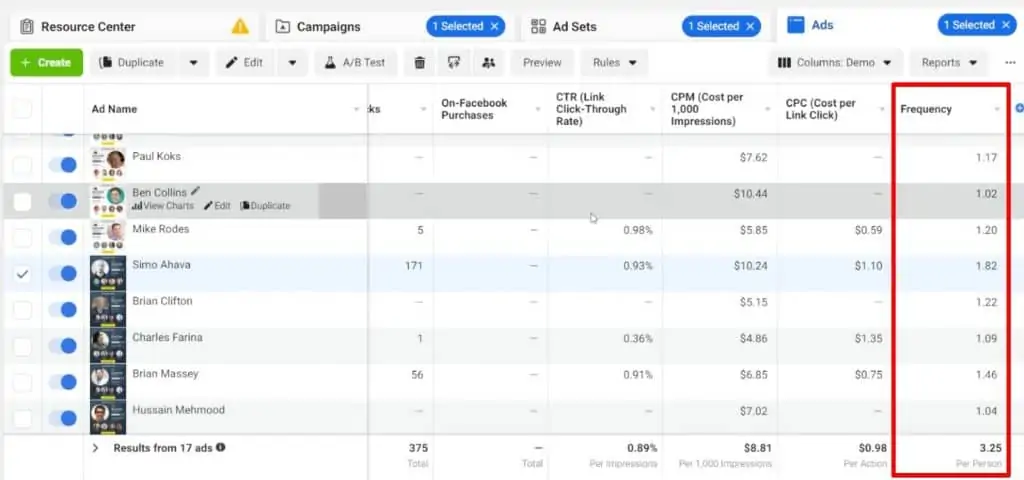The image size is (1024, 480).
Task: Click the green Create button
Action: pyautogui.click(x=46, y=62)
